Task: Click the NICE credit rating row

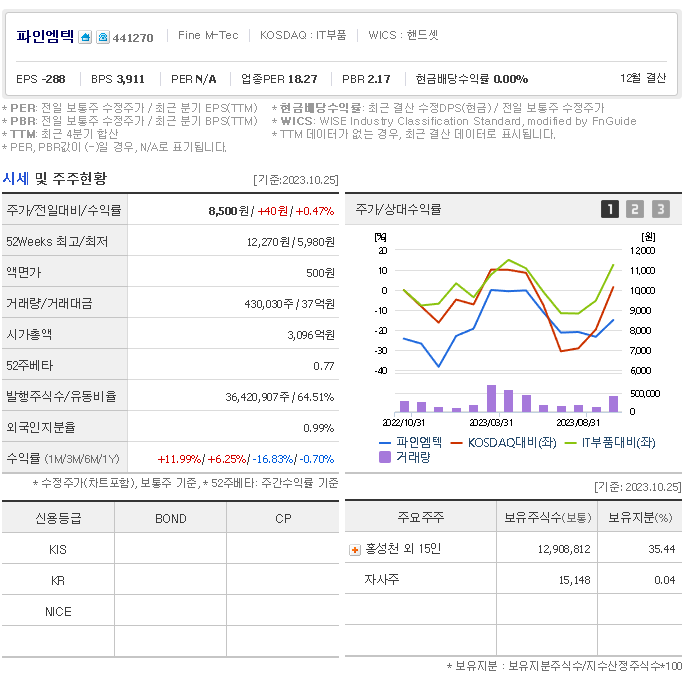Action: pos(170,611)
